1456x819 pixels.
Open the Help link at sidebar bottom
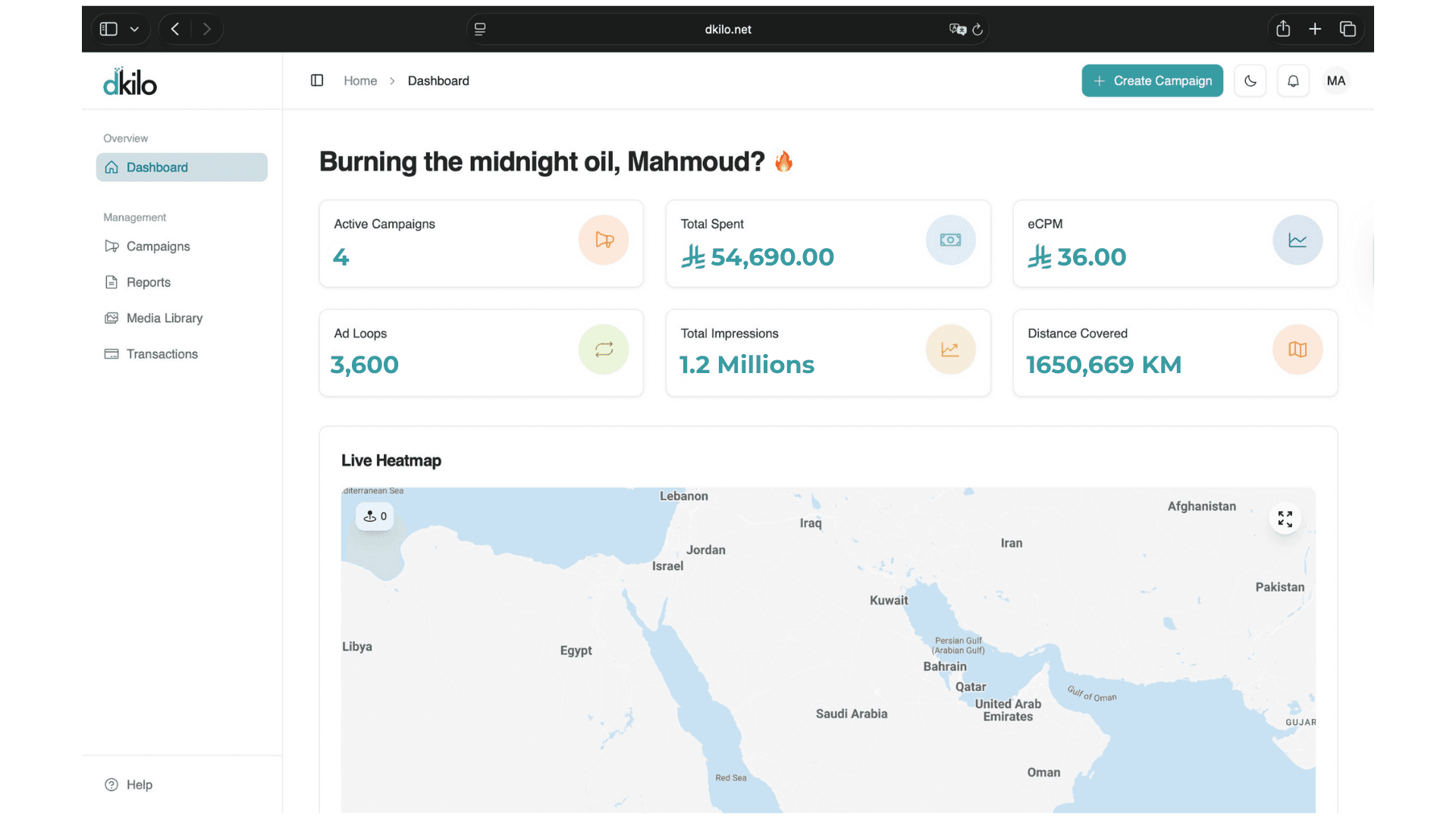click(x=139, y=785)
